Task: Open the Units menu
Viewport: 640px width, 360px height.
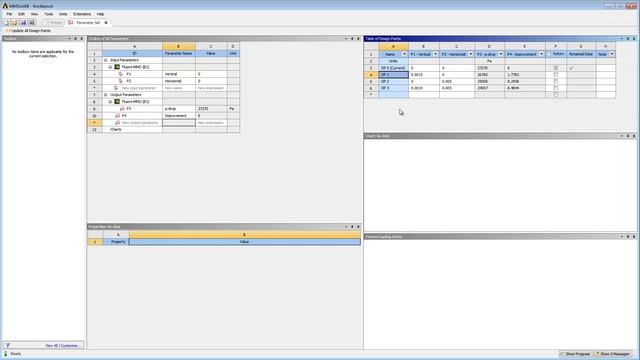Action: 63,14
